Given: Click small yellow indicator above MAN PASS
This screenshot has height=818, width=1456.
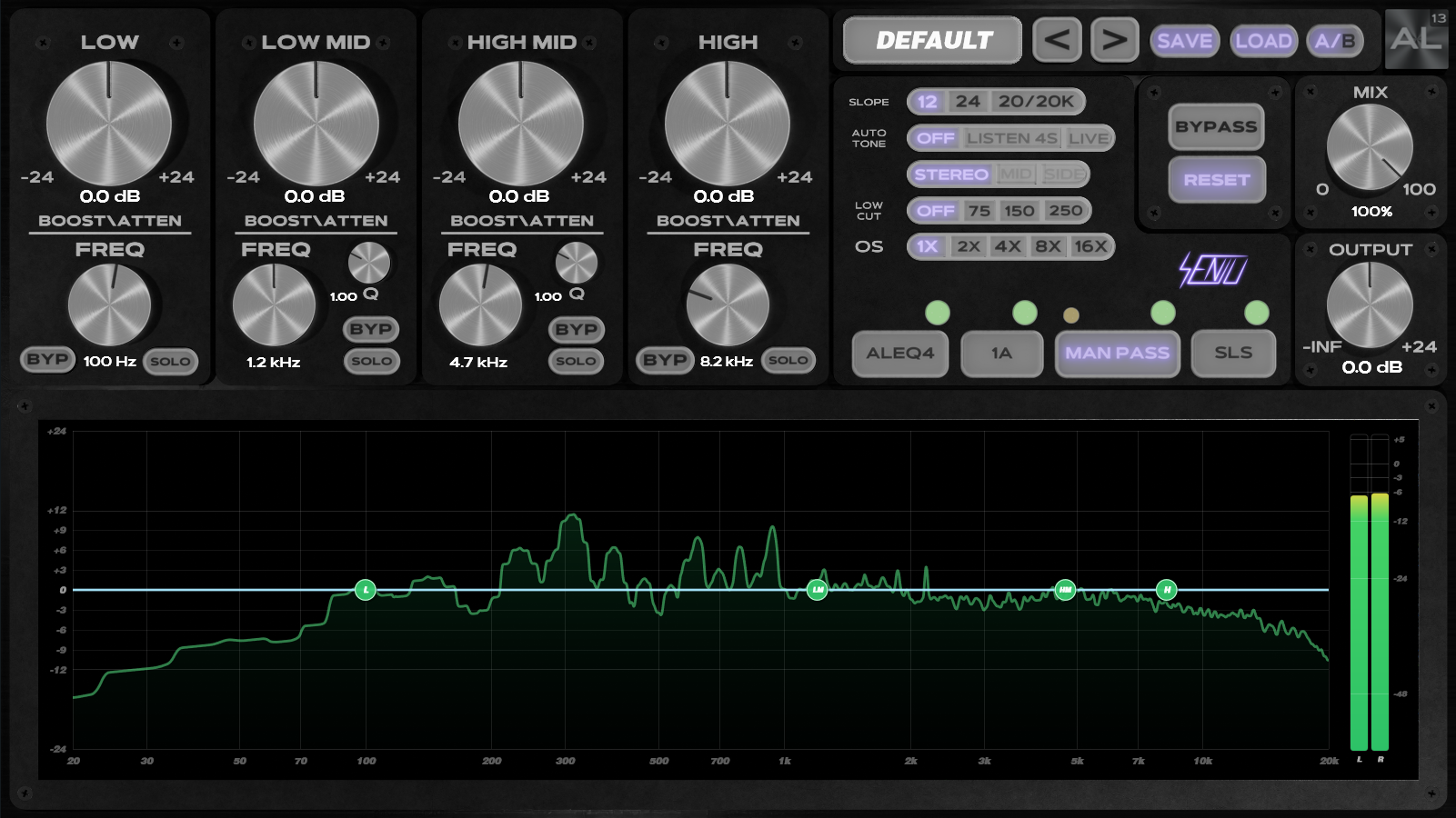Looking at the screenshot, I should (1071, 315).
